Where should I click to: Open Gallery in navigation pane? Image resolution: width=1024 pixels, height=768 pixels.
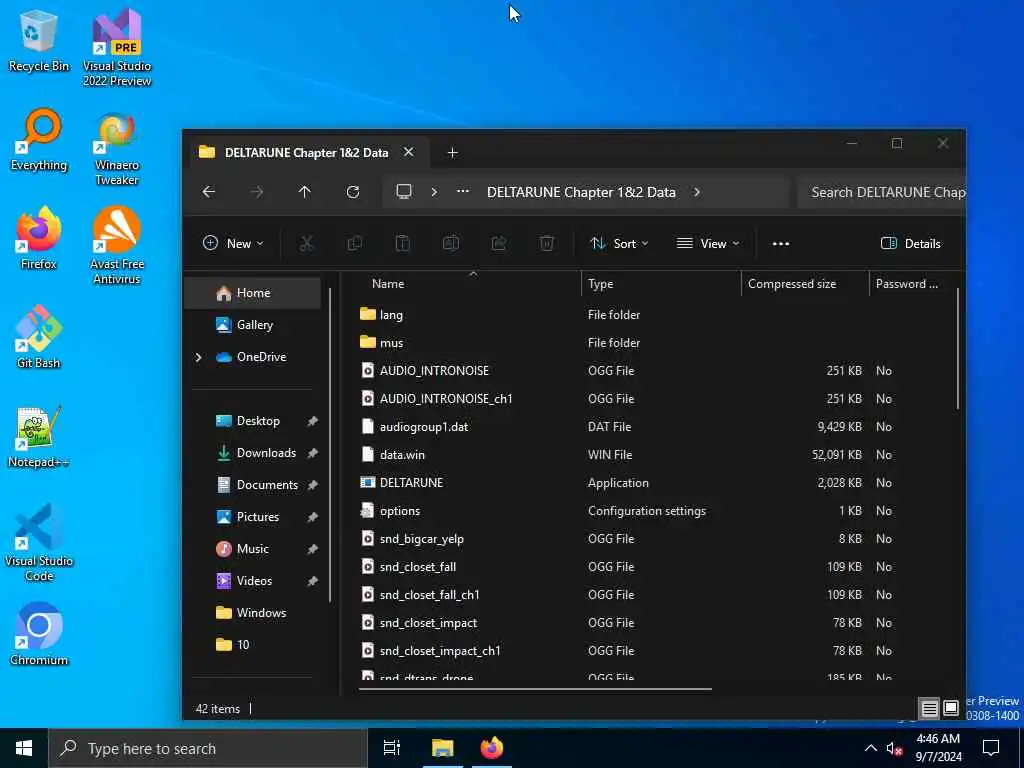253,325
